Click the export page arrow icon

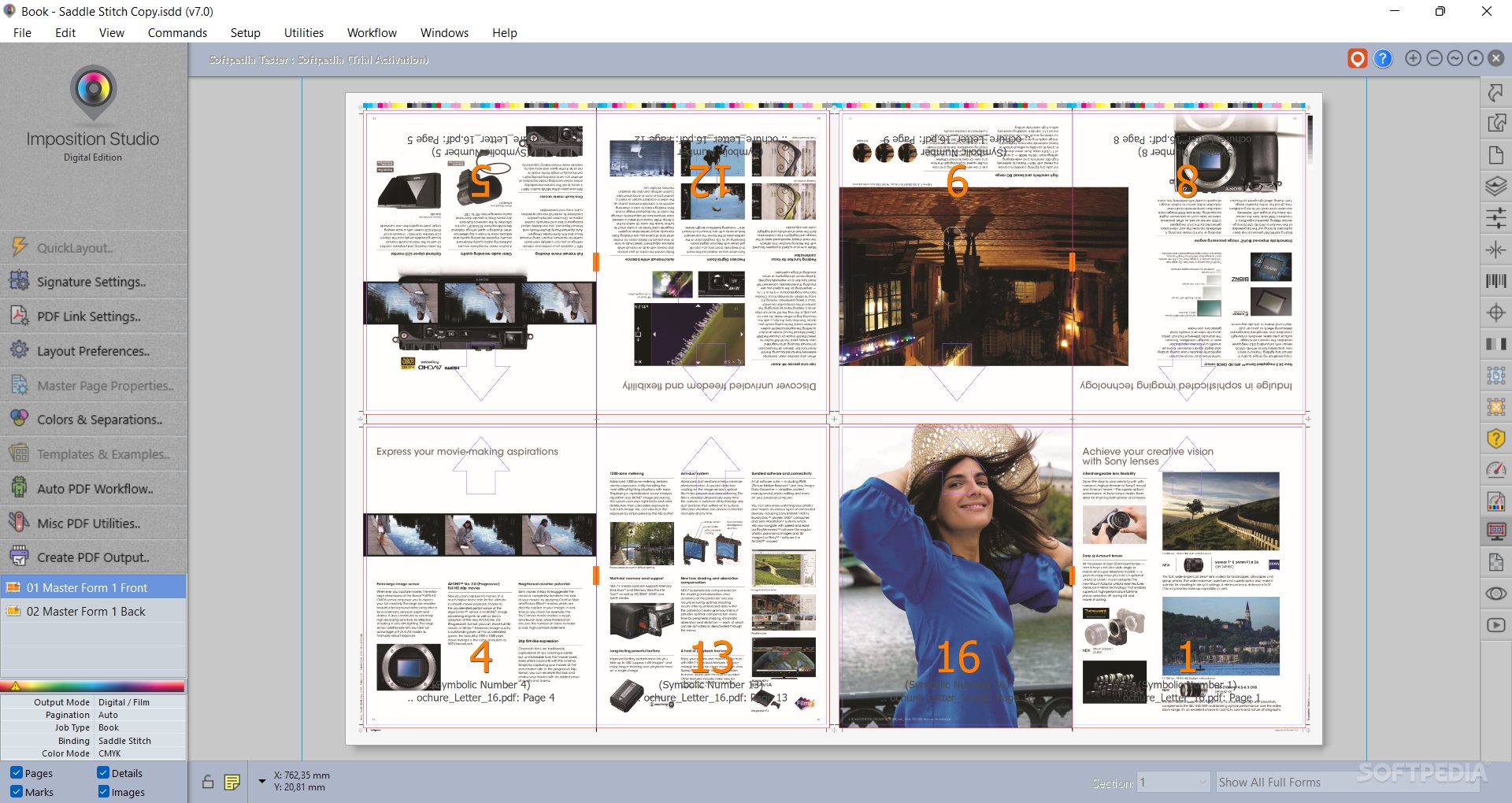tap(1495, 123)
